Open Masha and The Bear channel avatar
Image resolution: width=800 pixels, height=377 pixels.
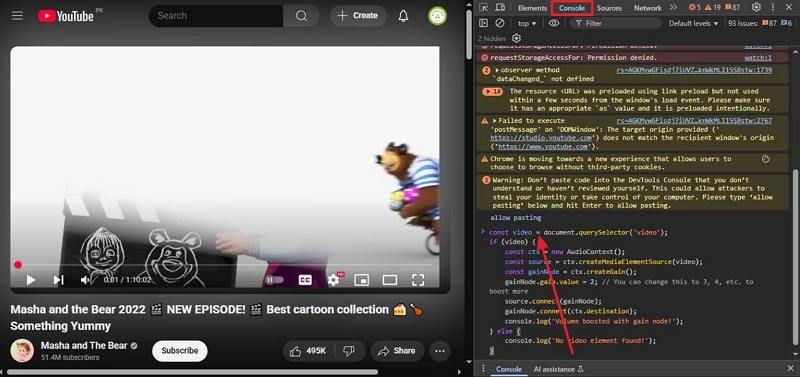pyautogui.click(x=22, y=350)
